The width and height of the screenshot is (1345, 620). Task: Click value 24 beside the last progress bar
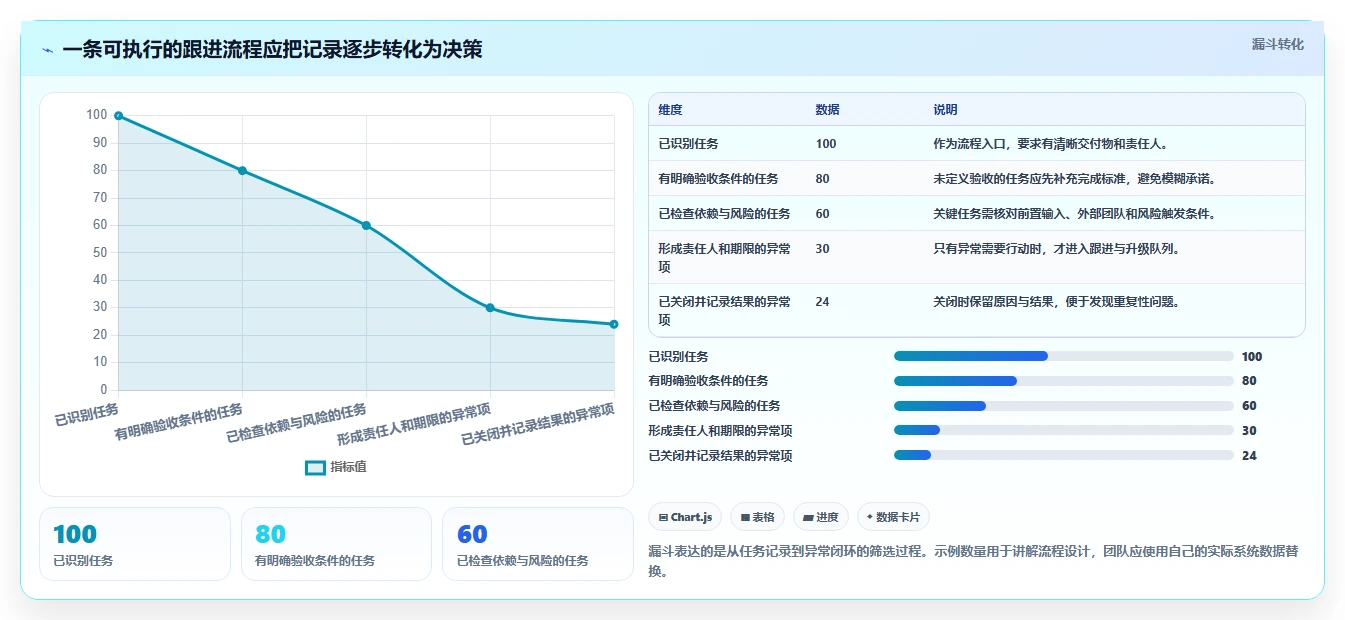tap(1249, 456)
